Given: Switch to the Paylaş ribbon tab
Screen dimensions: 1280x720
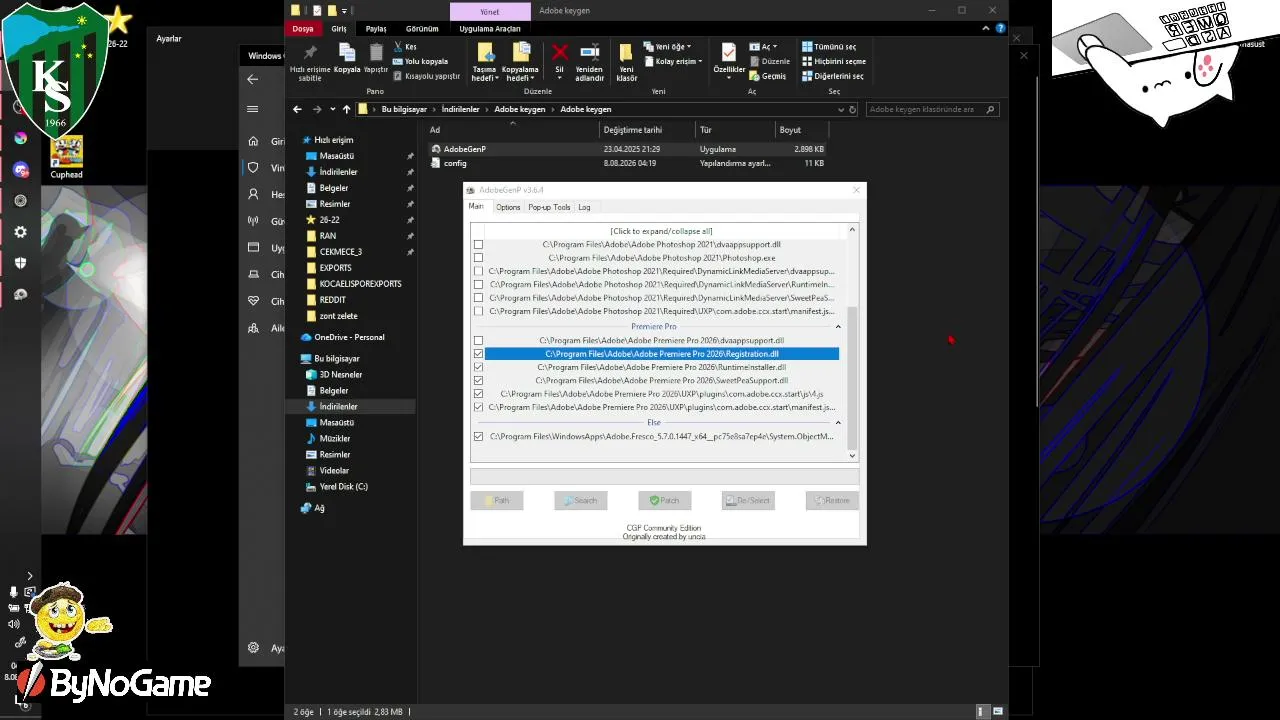Looking at the screenshot, I should [376, 29].
